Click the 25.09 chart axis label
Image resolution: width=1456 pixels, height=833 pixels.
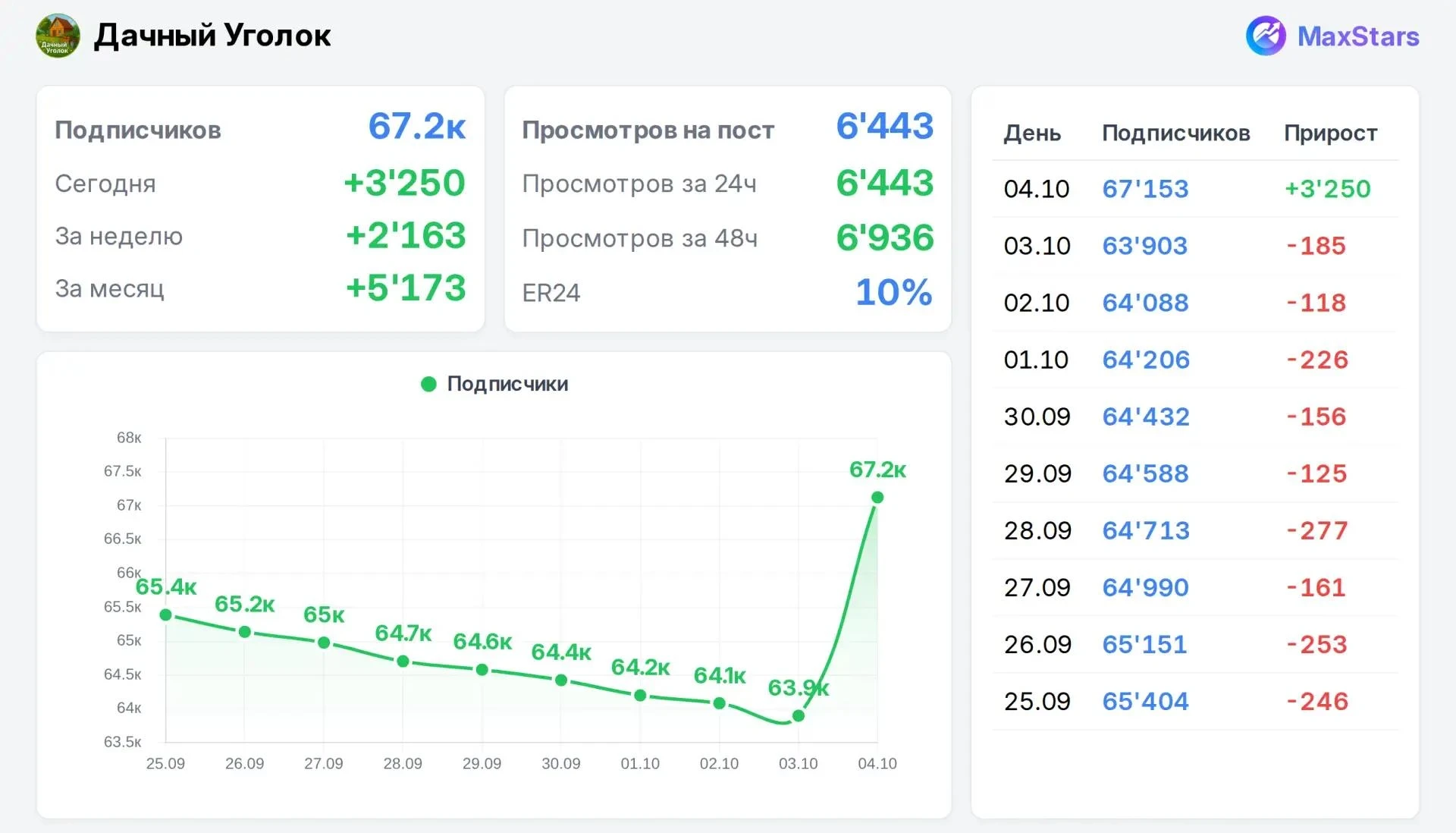[165, 764]
